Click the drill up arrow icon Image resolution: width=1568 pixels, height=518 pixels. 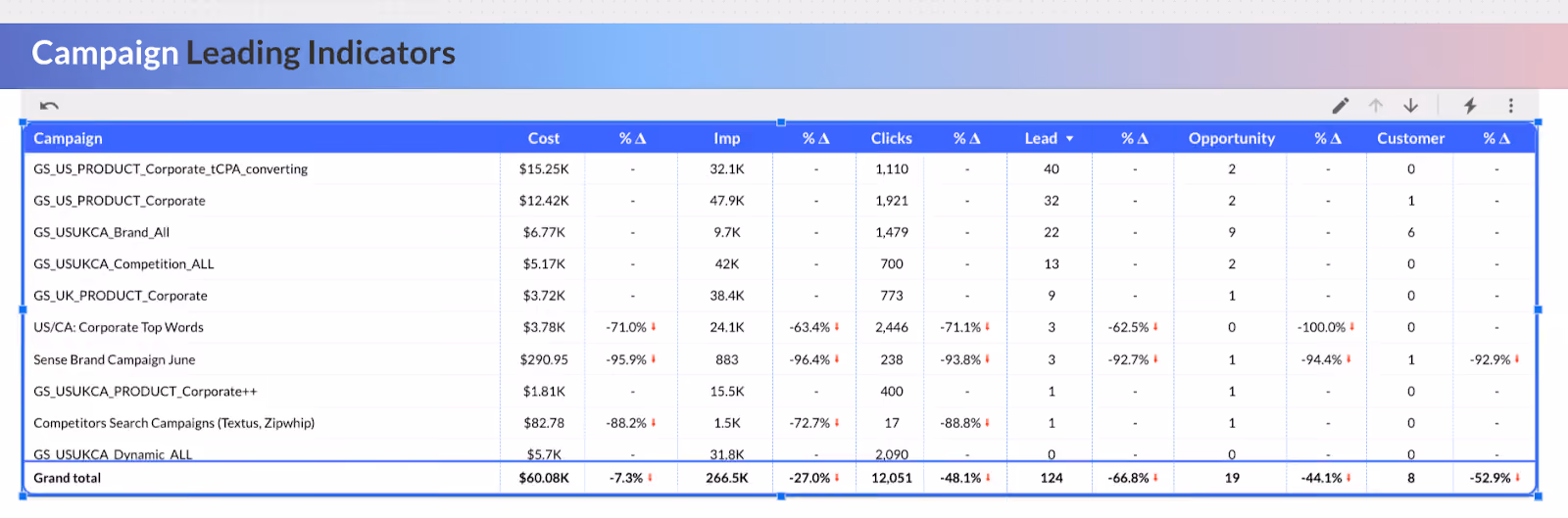(x=1376, y=106)
